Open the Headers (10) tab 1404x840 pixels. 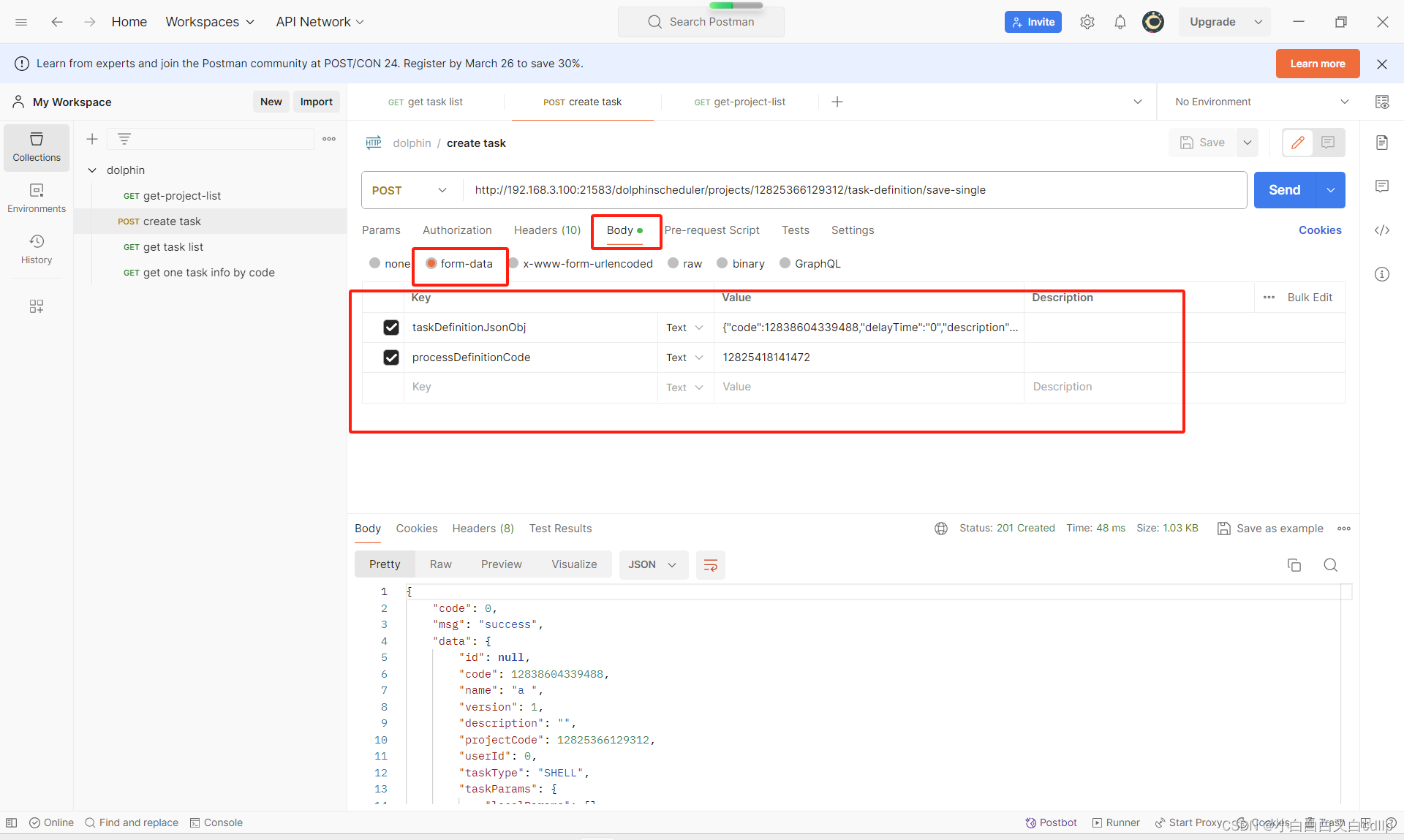click(547, 230)
